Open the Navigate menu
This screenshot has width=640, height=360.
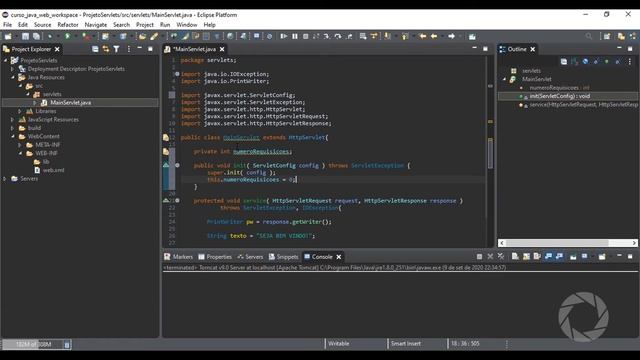click(96, 25)
